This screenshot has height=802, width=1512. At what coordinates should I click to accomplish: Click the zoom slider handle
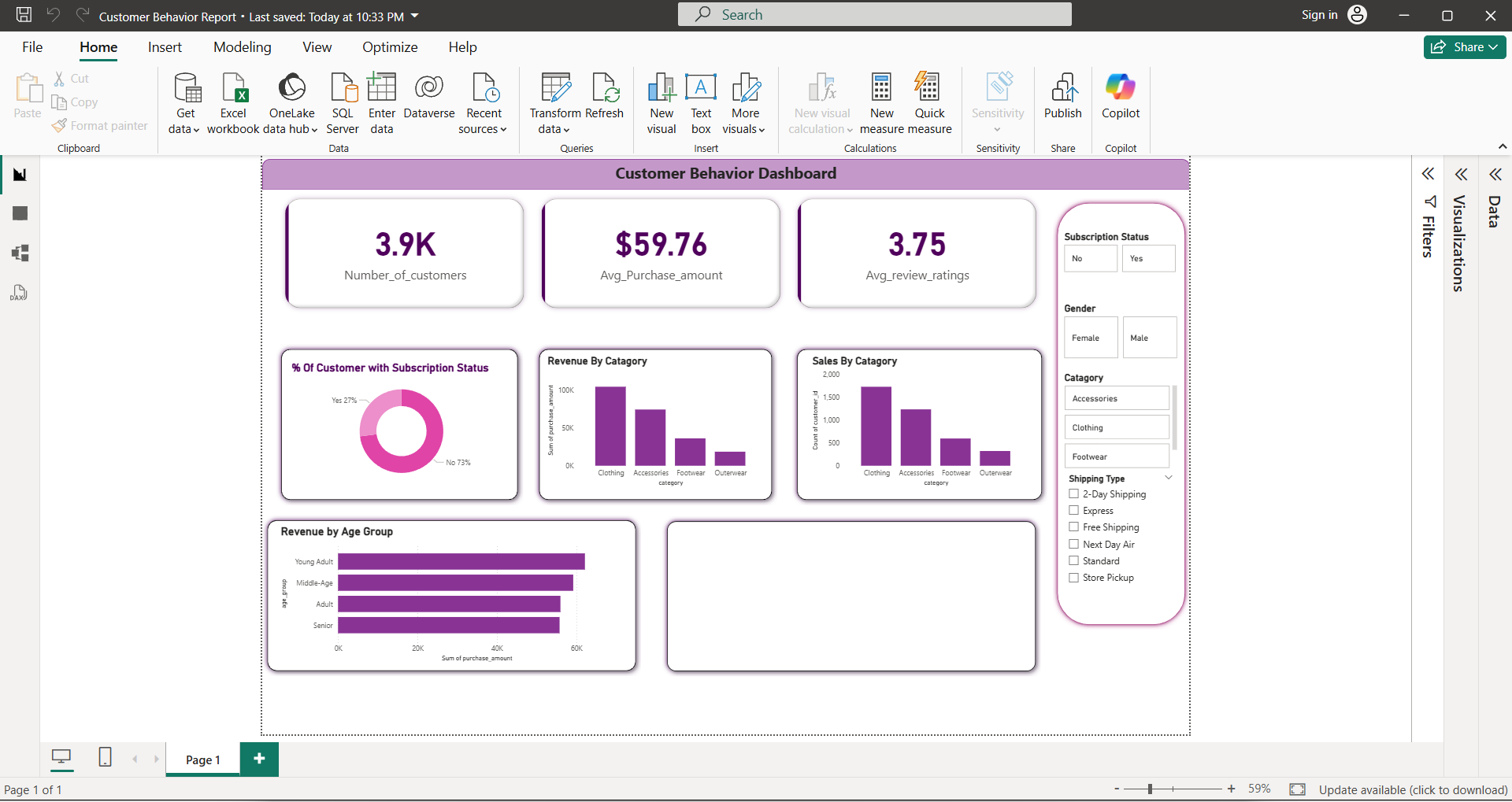(1150, 789)
